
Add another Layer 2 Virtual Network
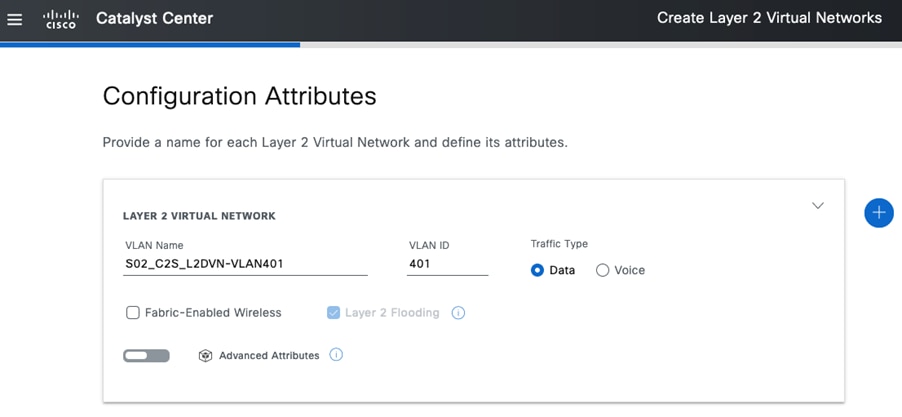[878, 213]
